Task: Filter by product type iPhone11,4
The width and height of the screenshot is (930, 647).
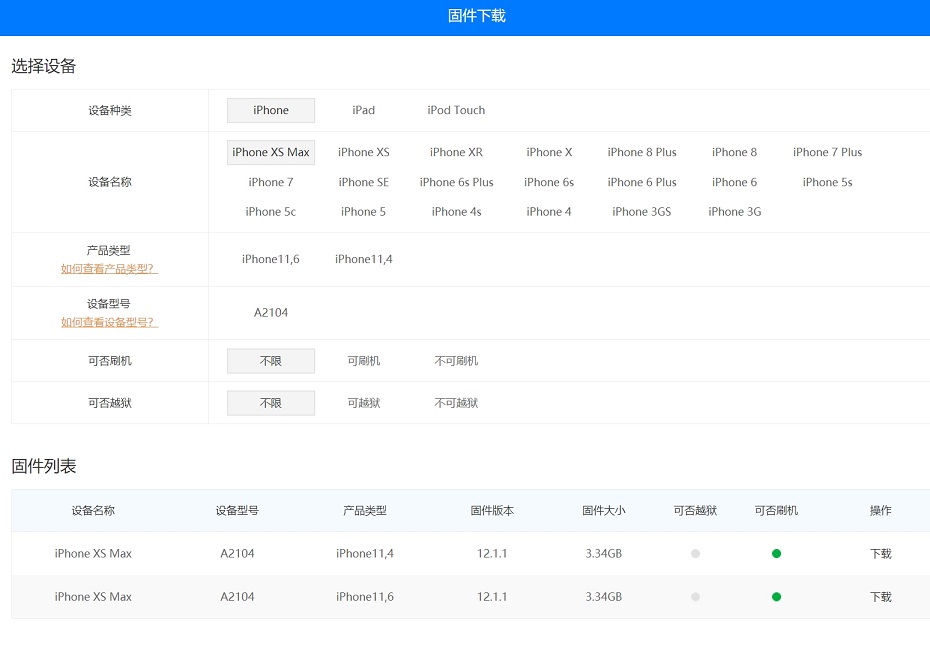Action: (364, 259)
